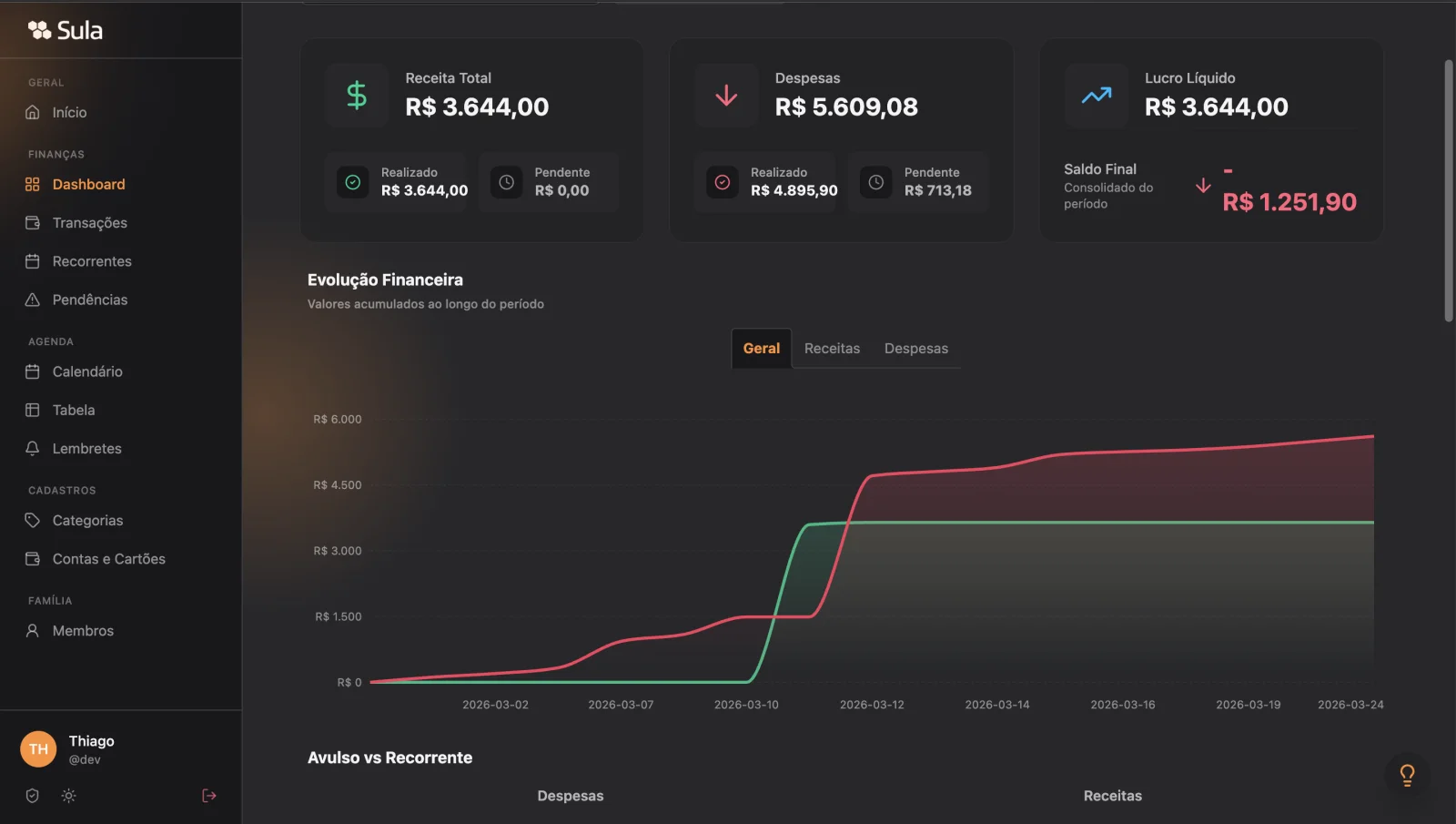Open Início from the sidebar
The image size is (1456, 824).
[69, 112]
